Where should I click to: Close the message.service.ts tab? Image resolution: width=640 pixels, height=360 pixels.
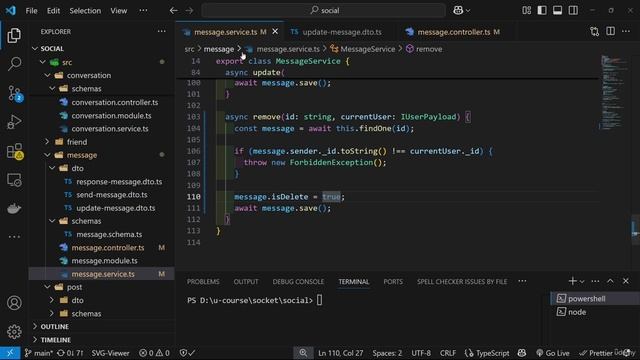[x=275, y=31]
